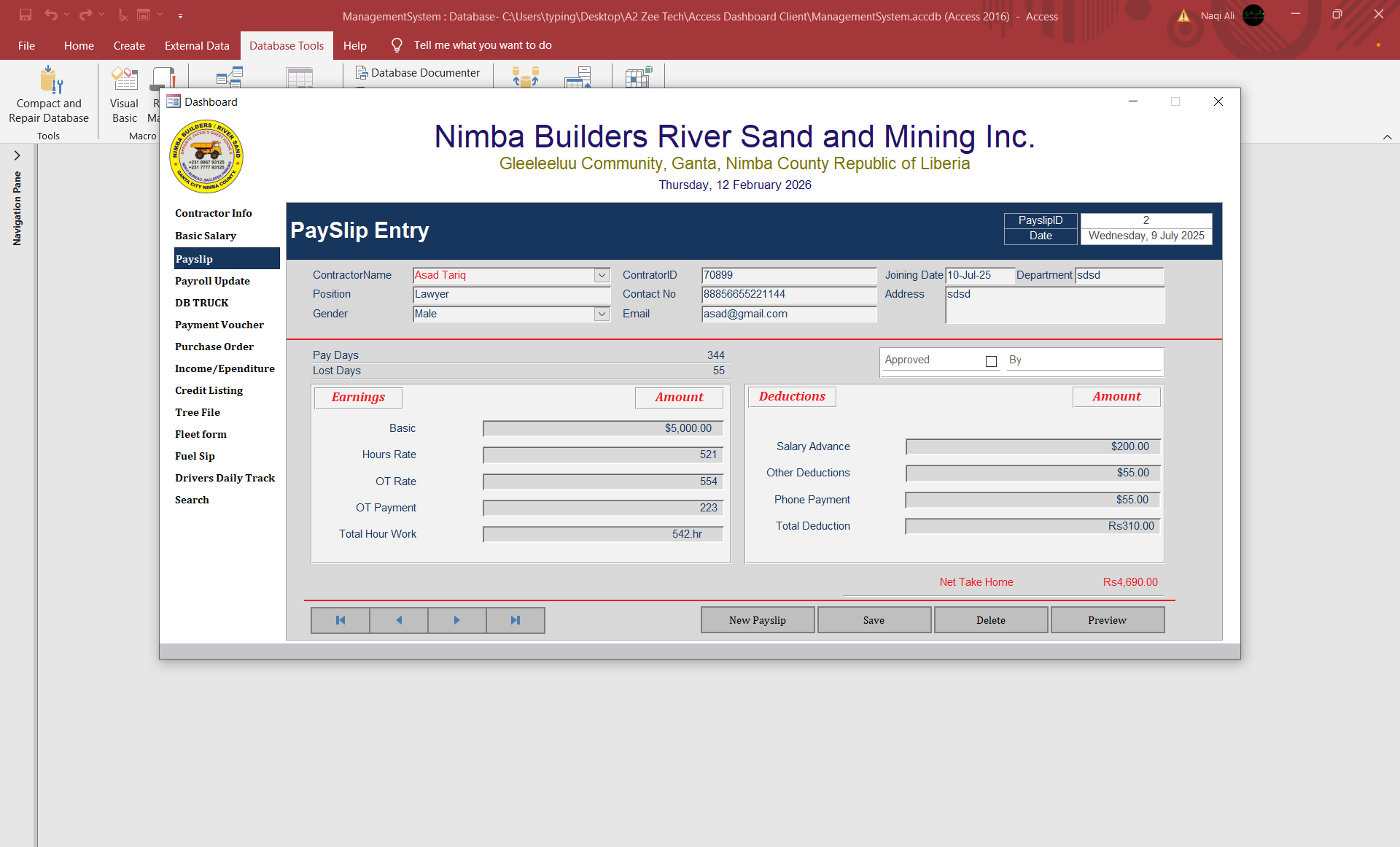Click the Add-ins icon in the ribbon
This screenshot has height=847, width=1400.
(x=638, y=77)
